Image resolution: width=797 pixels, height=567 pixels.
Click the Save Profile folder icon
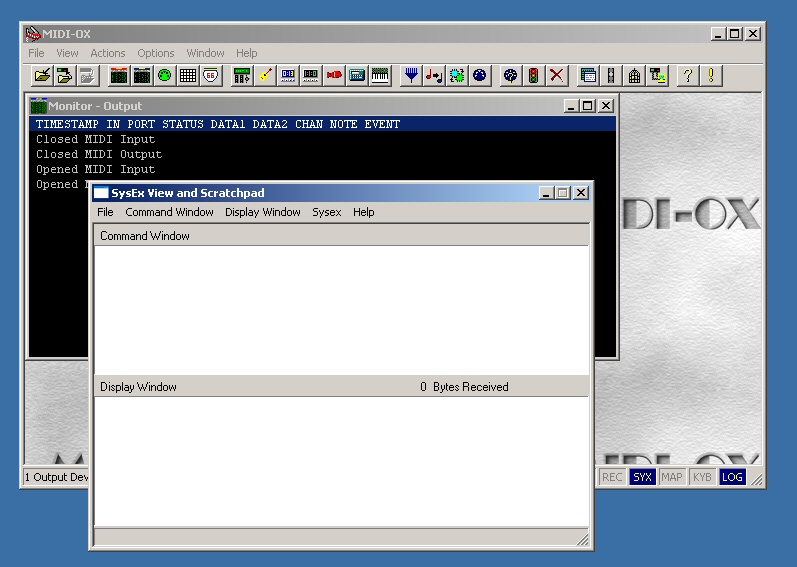65,76
